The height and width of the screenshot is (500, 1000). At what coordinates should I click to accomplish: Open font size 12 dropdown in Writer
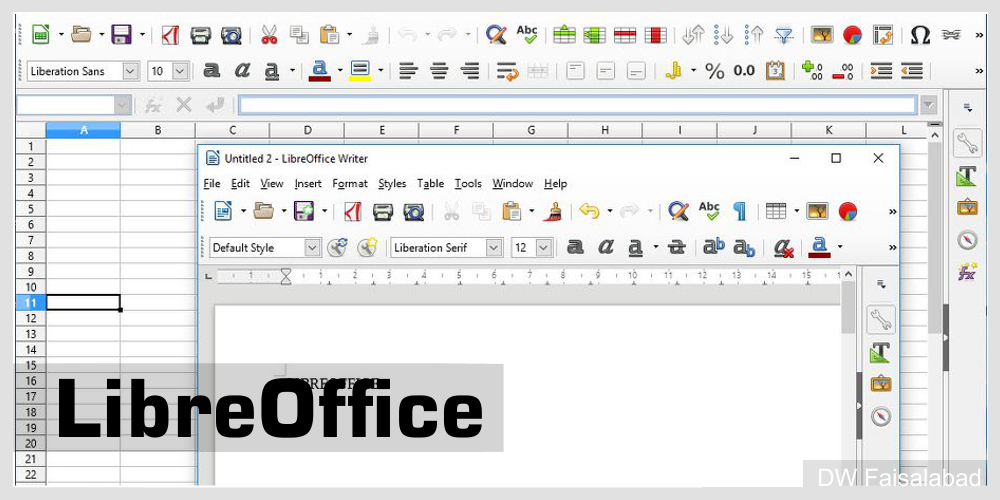pos(544,247)
